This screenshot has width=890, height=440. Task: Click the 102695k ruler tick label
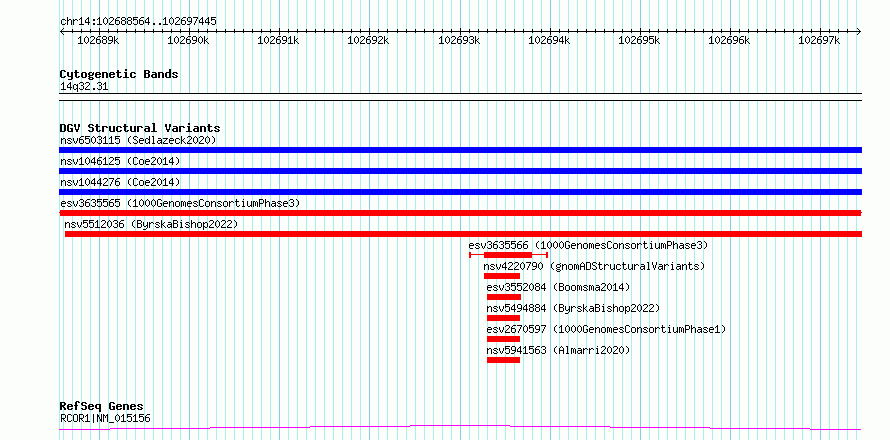pyautogui.click(x=639, y=40)
